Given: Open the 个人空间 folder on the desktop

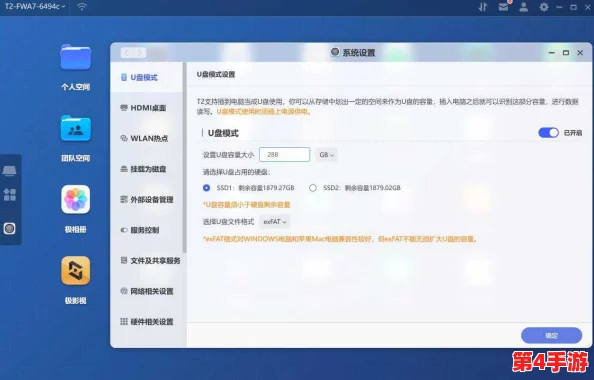Looking at the screenshot, I should coord(75,58).
